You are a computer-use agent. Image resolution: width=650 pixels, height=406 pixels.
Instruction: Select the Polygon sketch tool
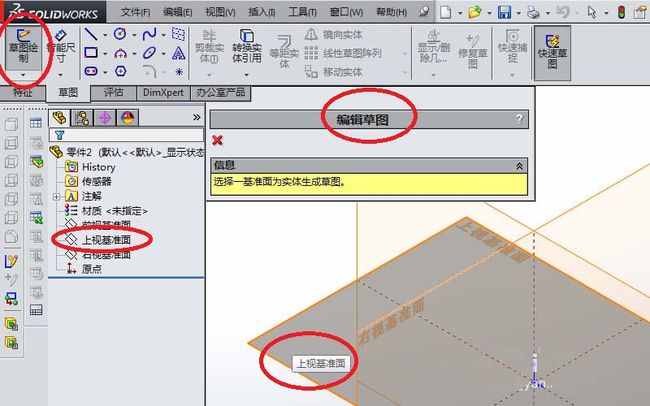120,71
